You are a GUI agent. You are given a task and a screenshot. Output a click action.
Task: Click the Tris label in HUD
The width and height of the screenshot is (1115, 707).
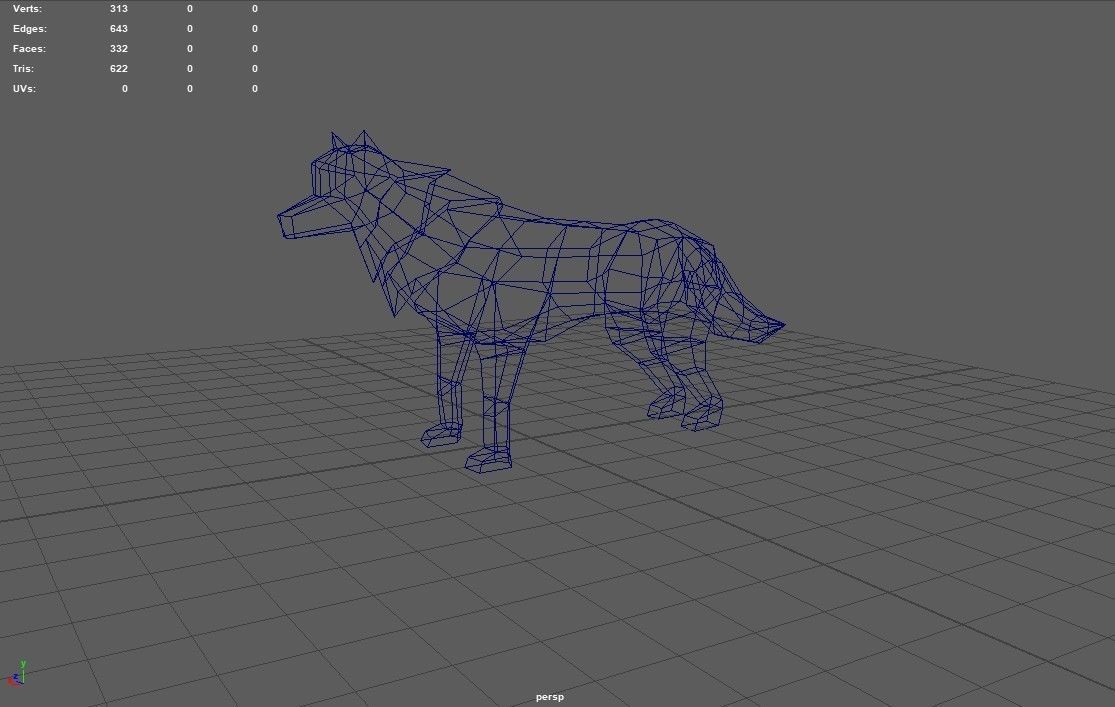23,68
